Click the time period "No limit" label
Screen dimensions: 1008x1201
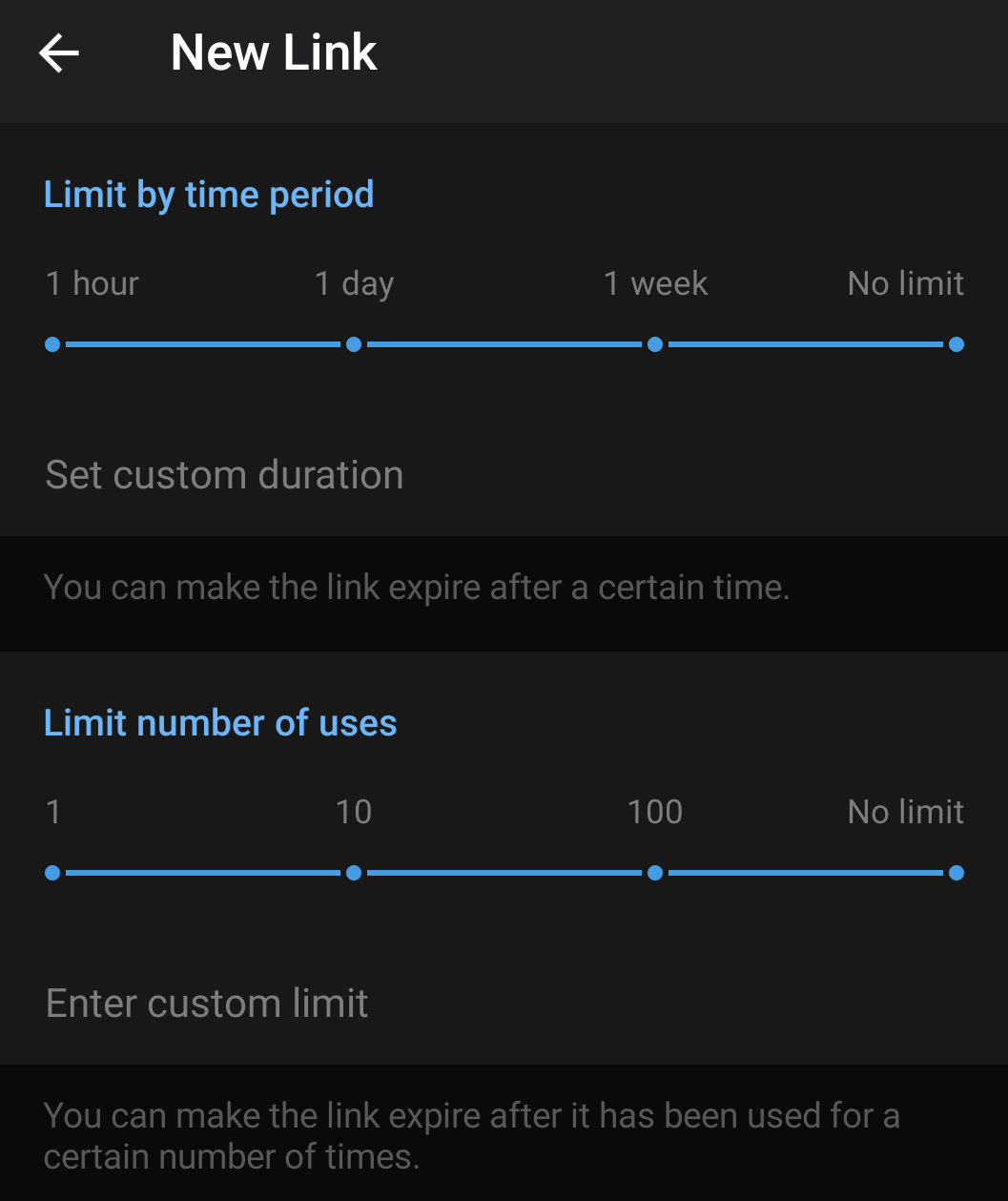click(905, 283)
